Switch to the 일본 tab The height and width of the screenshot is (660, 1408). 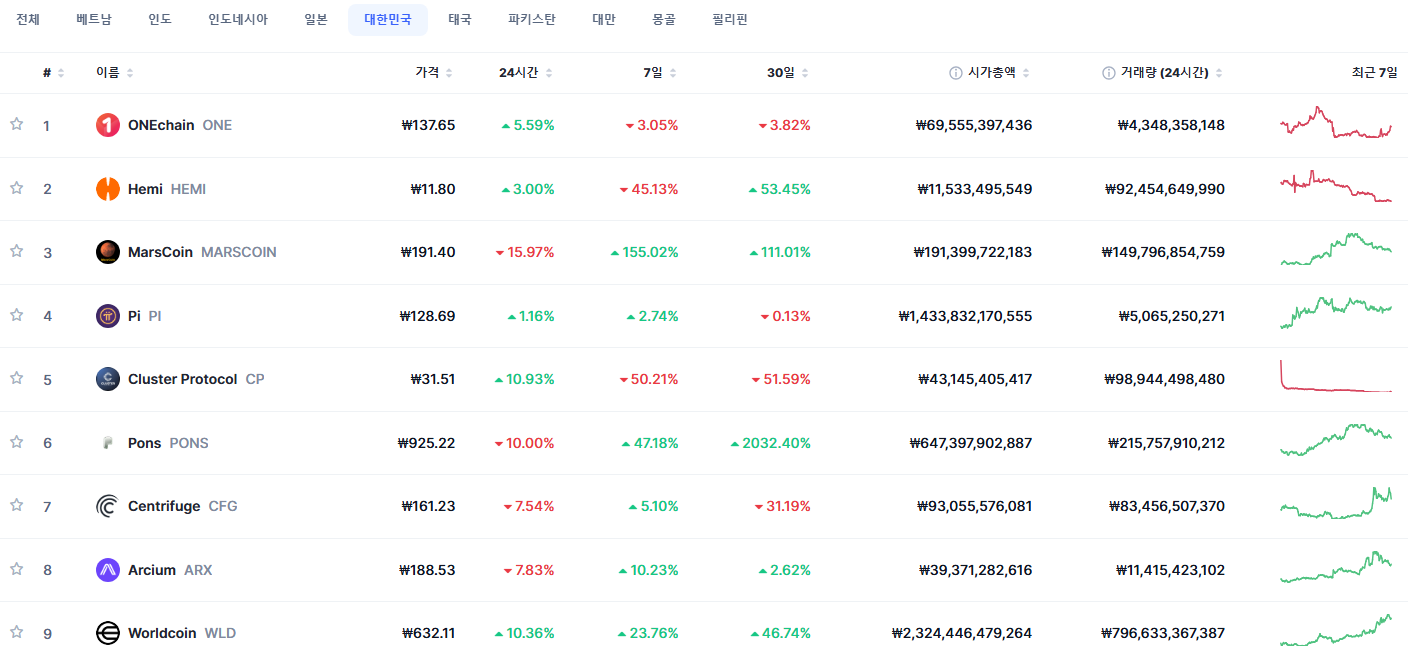click(x=316, y=20)
